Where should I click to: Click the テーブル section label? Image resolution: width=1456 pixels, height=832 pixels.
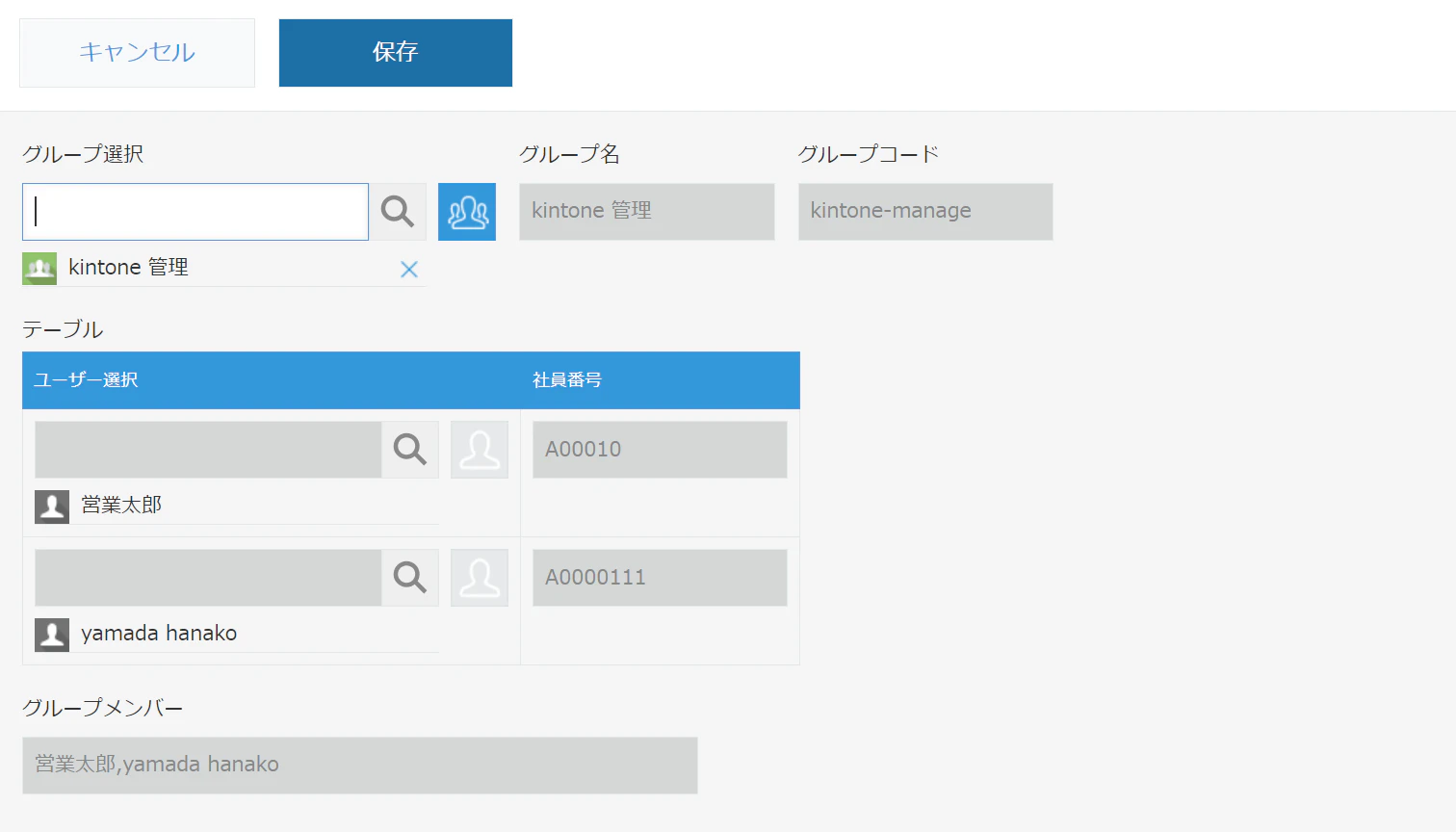coord(63,329)
